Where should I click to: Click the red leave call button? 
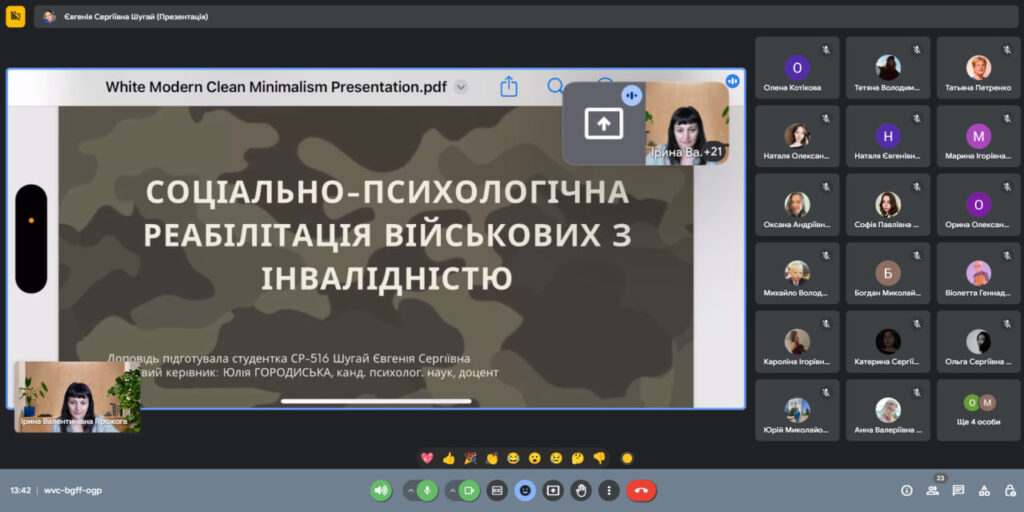tap(641, 490)
